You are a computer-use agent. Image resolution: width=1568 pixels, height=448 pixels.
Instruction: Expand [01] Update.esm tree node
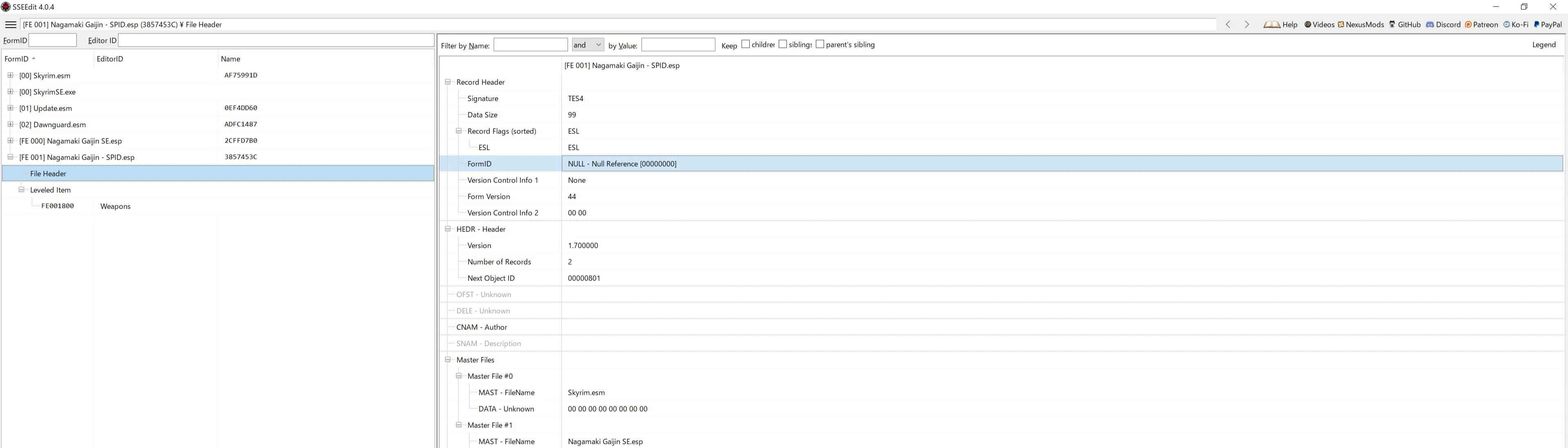(x=10, y=108)
